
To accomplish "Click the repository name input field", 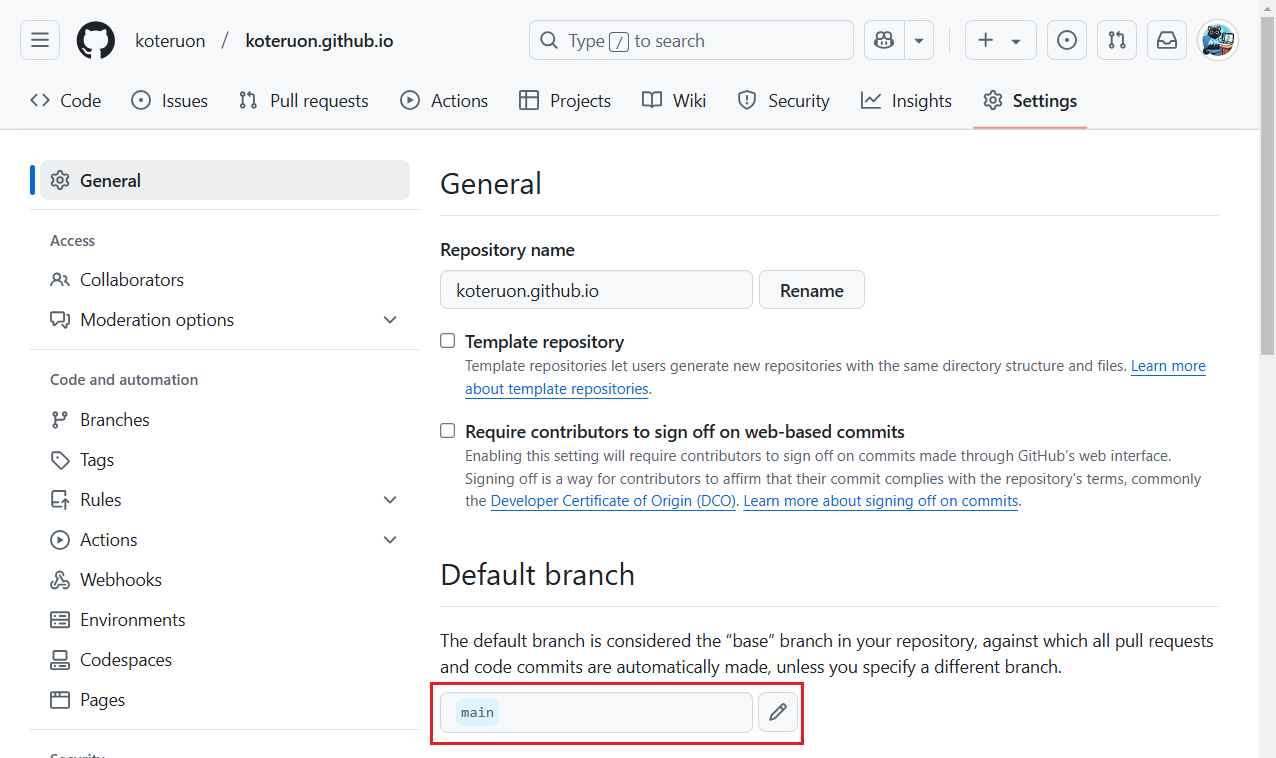I will (x=596, y=290).
